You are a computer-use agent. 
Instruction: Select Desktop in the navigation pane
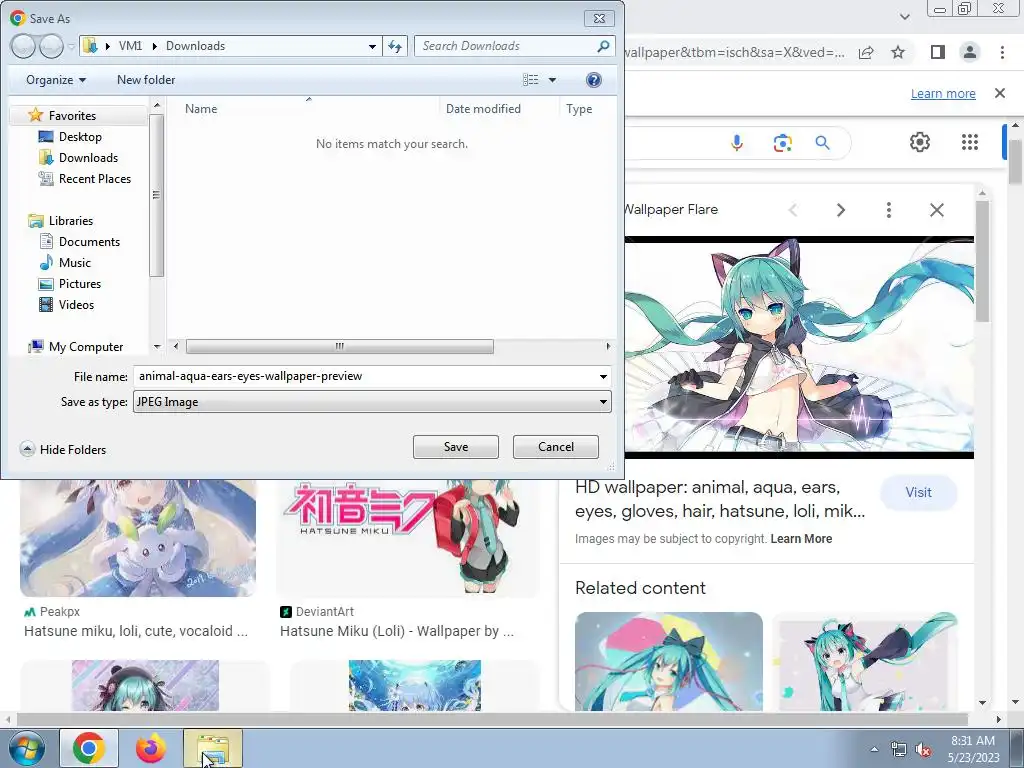(80, 136)
